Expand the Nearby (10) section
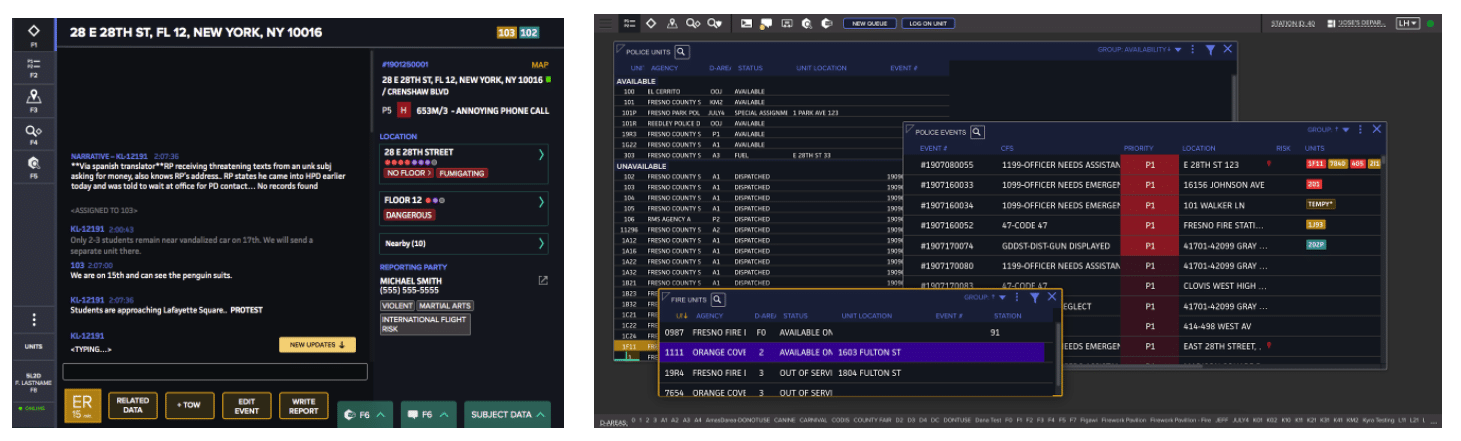Image resolution: width=1461 pixels, height=441 pixels. click(x=541, y=243)
